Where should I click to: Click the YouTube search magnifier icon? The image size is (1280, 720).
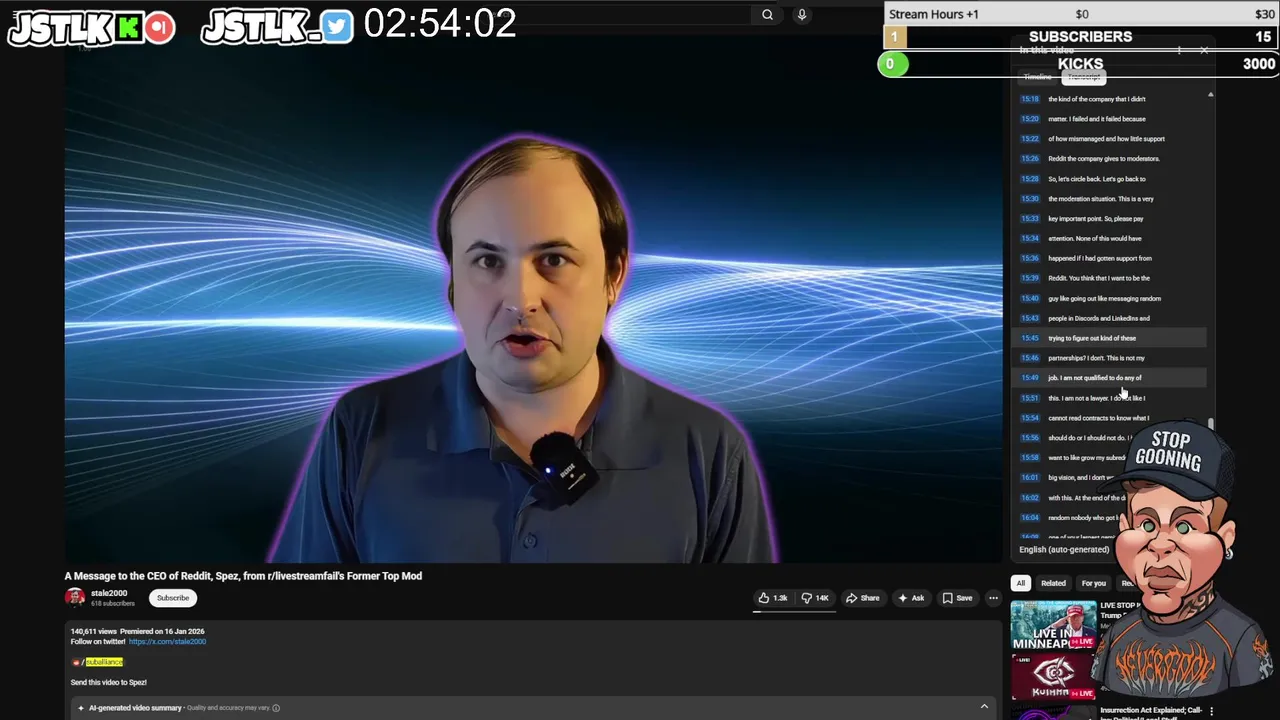coord(767,15)
